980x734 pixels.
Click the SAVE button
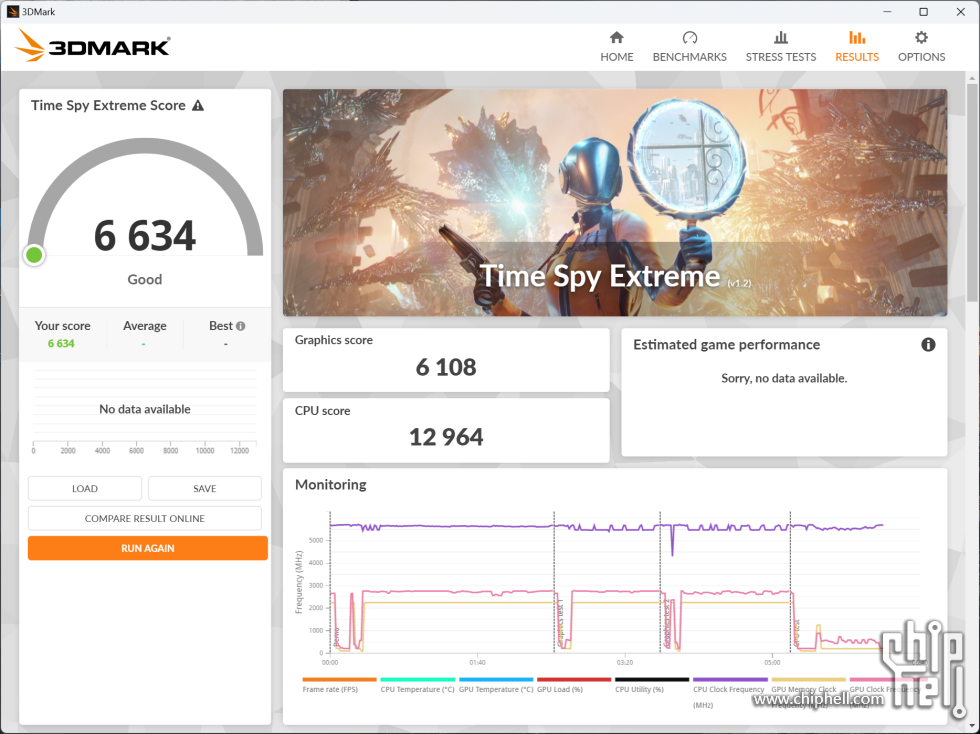click(204, 488)
